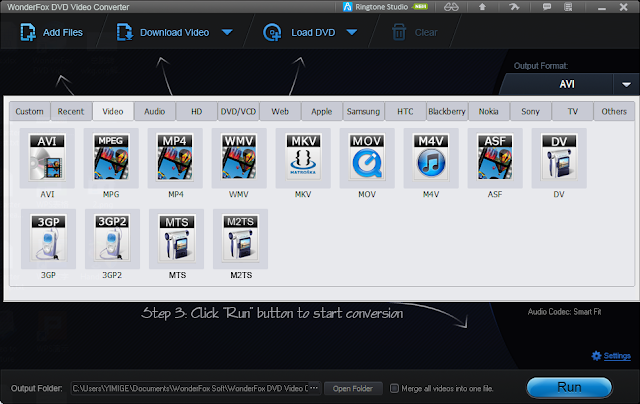
Task: Choose the 3GP2 format icon
Action: click(112, 239)
